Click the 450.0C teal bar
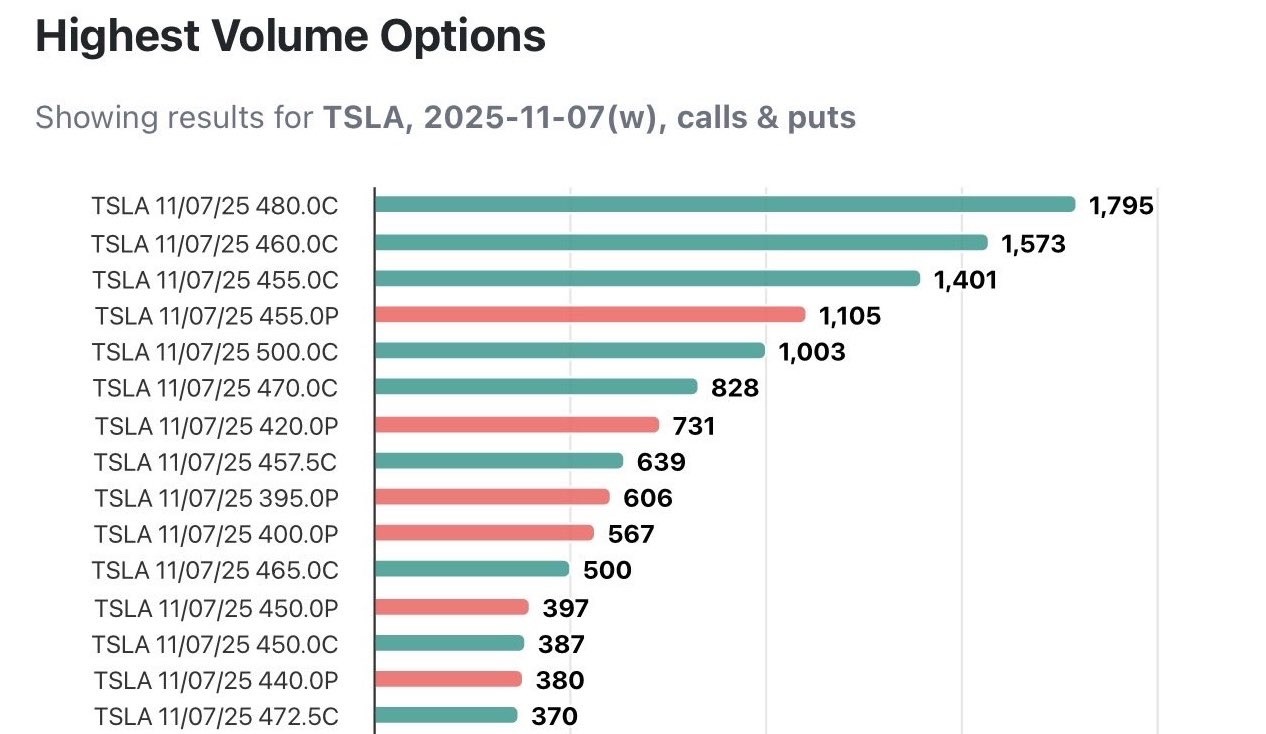This screenshot has height=734, width=1266. point(450,642)
